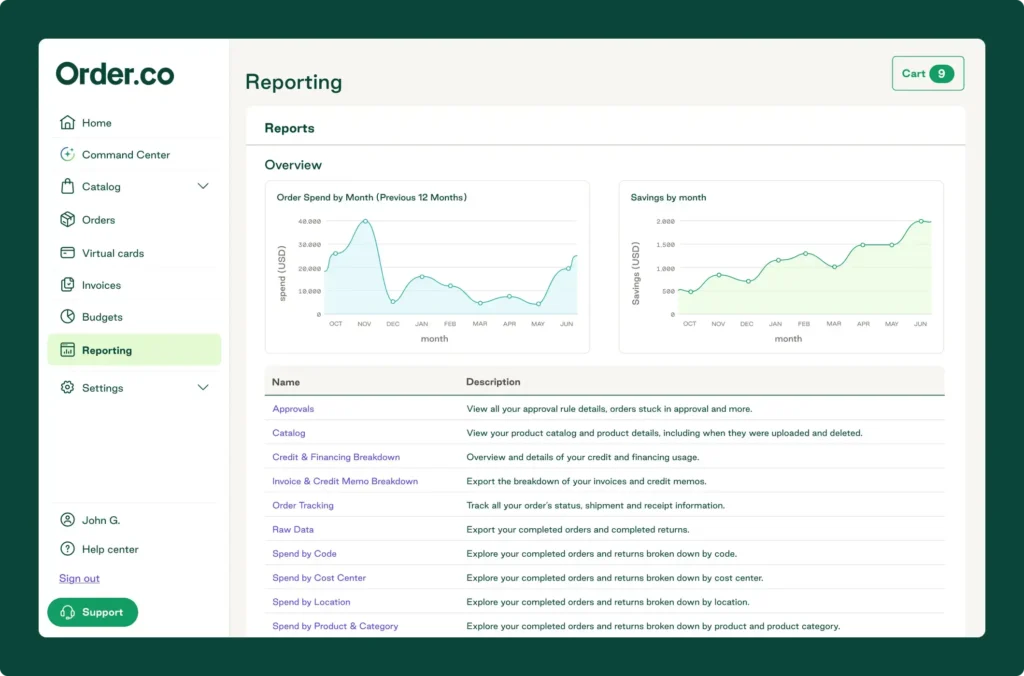Open the Reports tab header

click(x=289, y=128)
